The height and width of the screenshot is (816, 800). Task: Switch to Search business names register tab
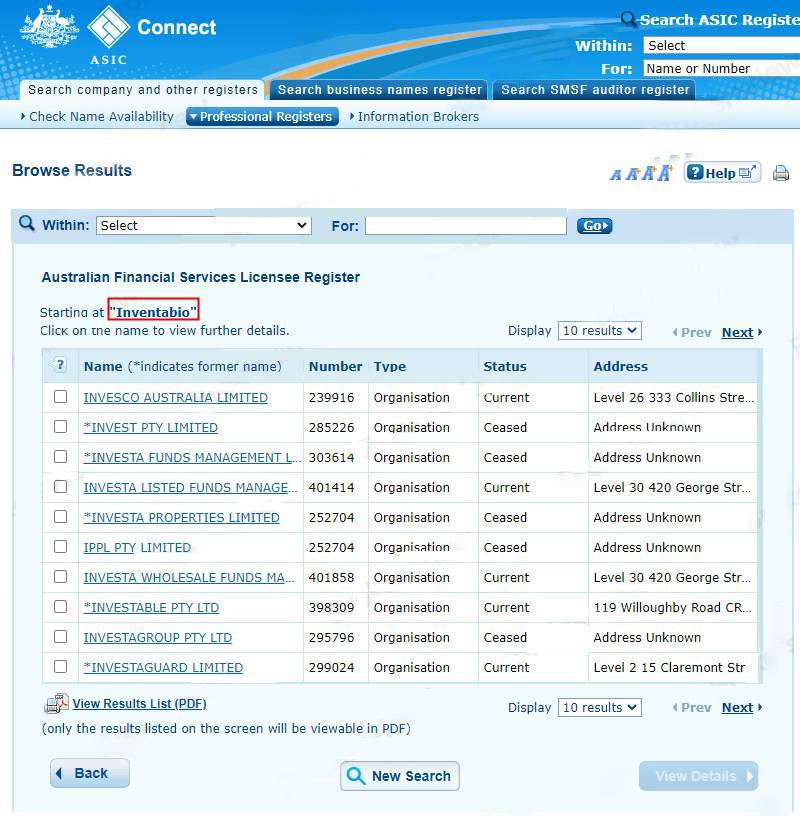[x=379, y=90]
